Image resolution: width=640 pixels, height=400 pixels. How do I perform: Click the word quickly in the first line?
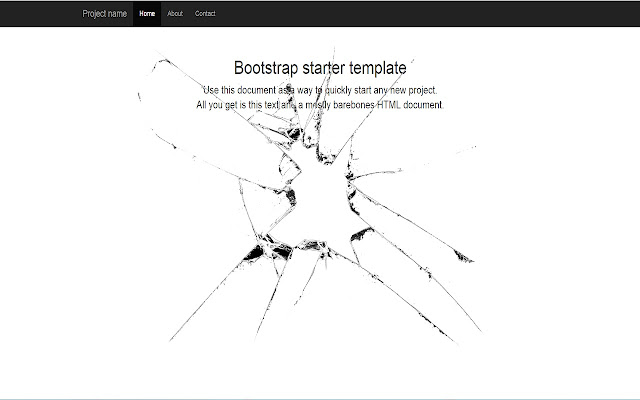pos(338,90)
